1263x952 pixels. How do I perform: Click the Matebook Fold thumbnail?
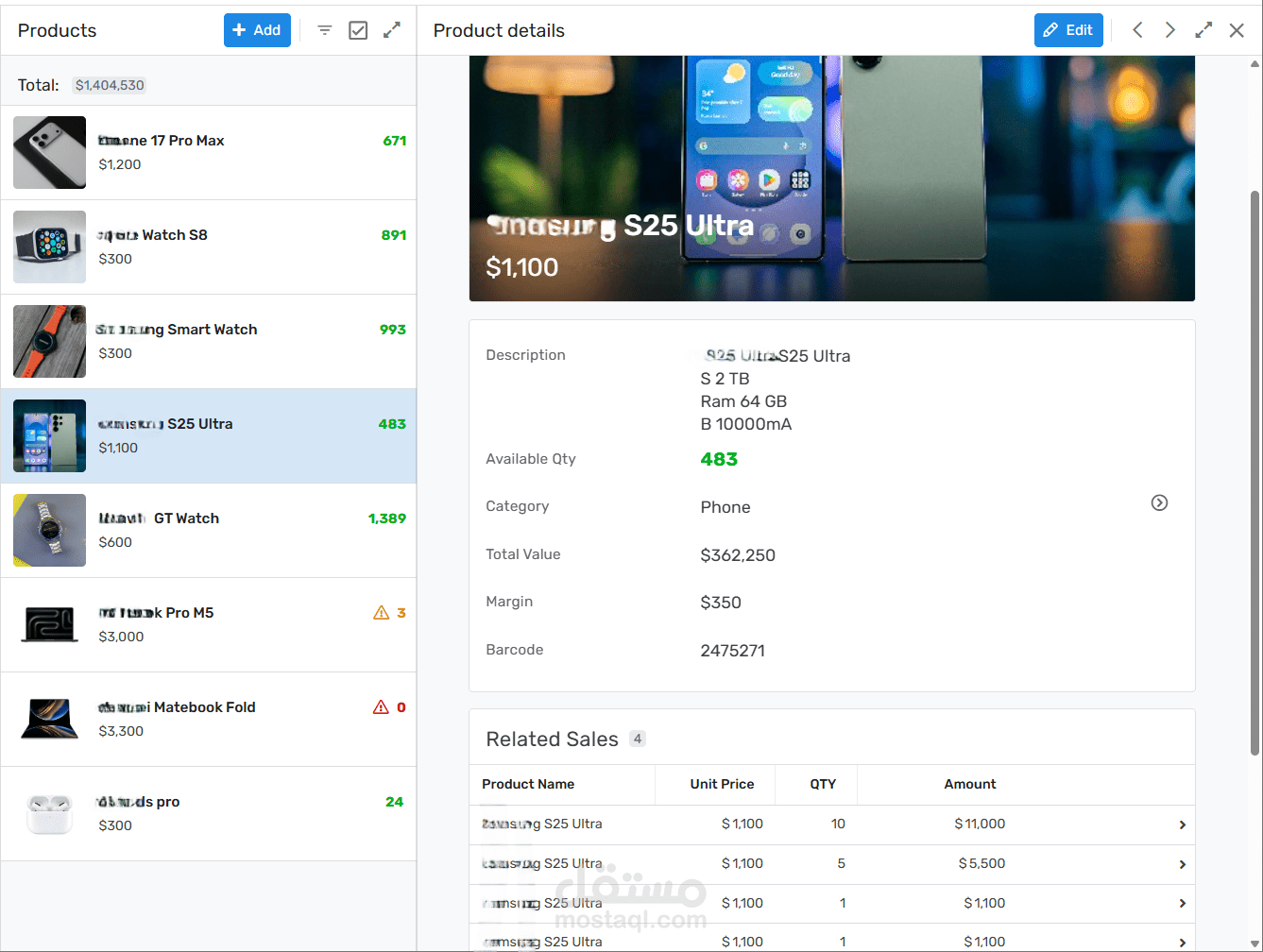tap(49, 719)
